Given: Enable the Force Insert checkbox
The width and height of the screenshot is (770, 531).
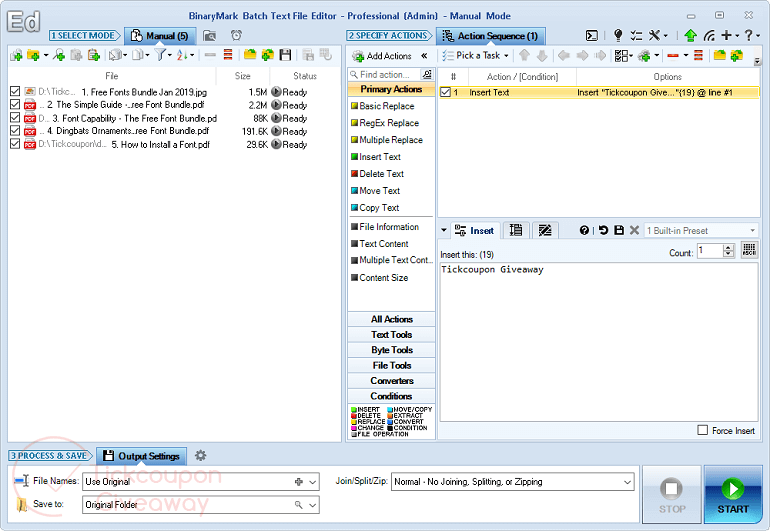Looking at the screenshot, I should pyautogui.click(x=703, y=430).
